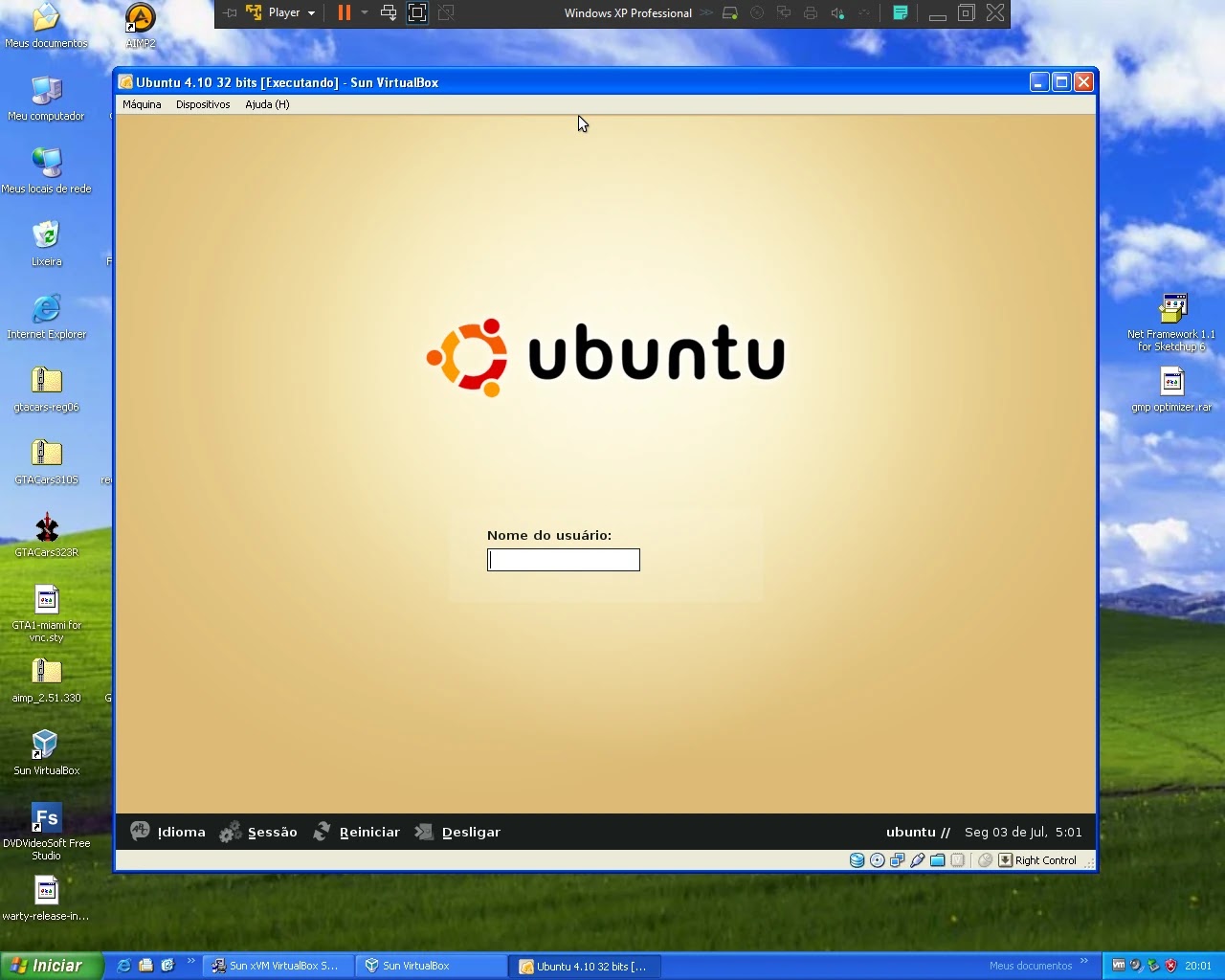Minimize the Ubuntu VirtualBox window
The height and width of the screenshot is (980, 1225).
tap(1039, 82)
